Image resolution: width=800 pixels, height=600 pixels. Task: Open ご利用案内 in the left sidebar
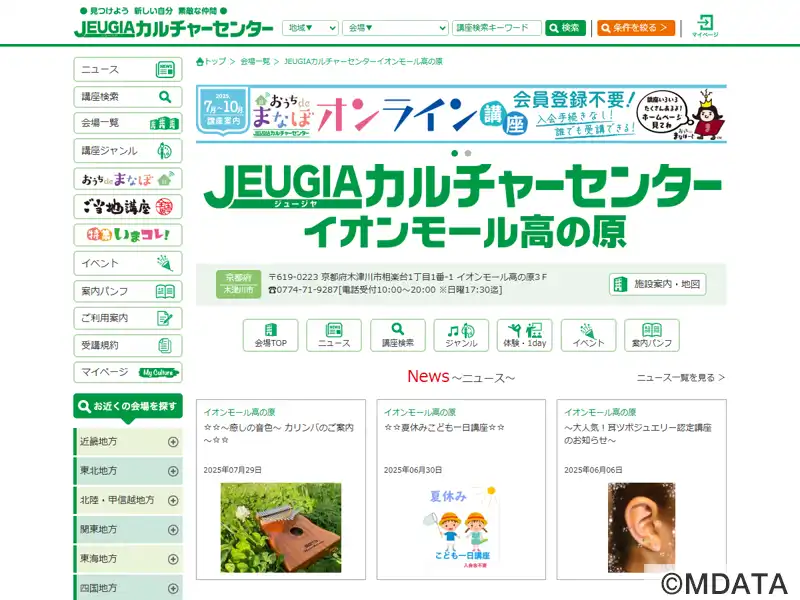(128, 318)
